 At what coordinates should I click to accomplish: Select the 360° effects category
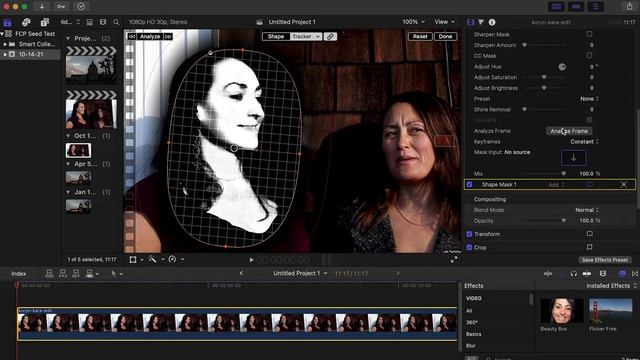pyautogui.click(x=471, y=322)
